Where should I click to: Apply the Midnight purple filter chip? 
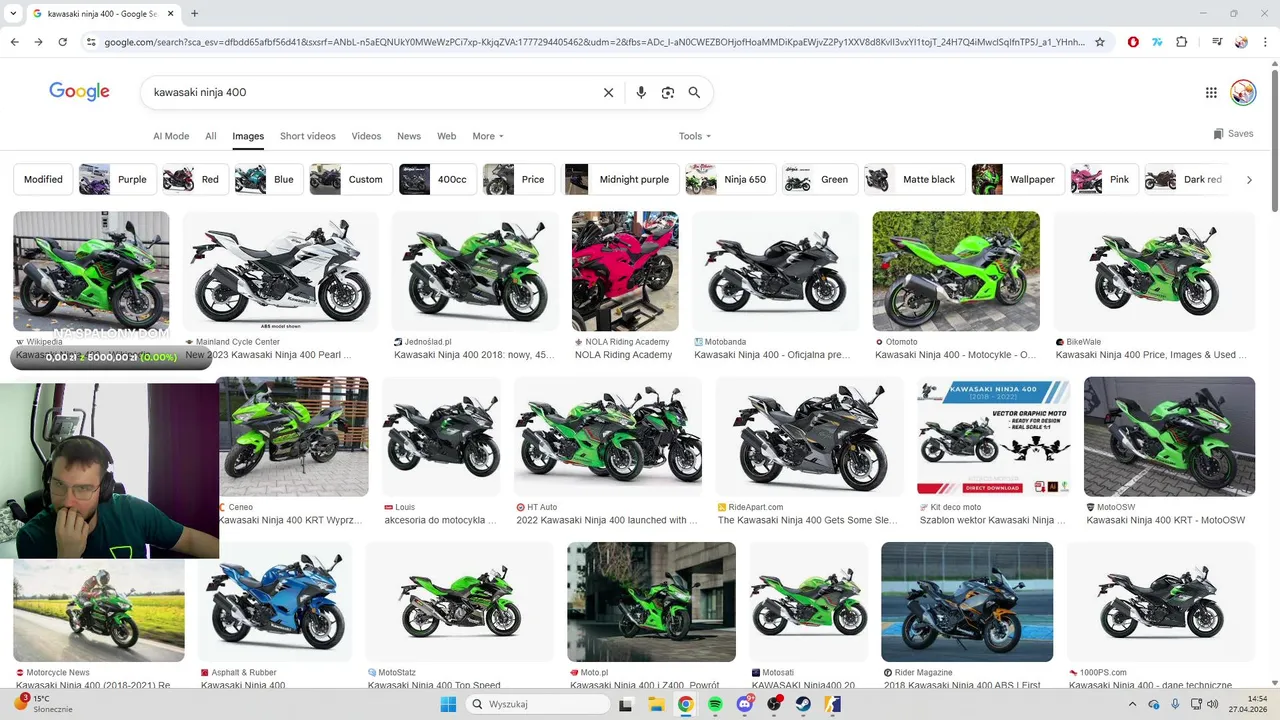click(621, 180)
